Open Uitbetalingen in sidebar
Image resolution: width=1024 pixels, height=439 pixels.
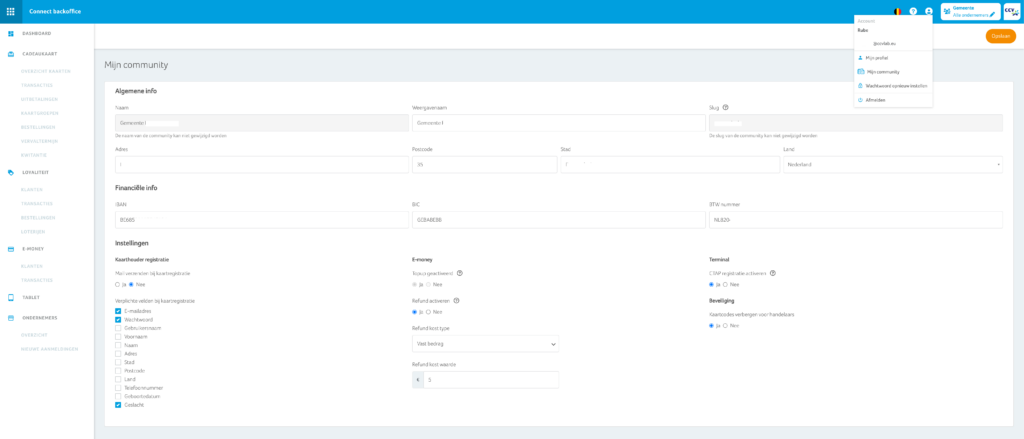(x=39, y=99)
